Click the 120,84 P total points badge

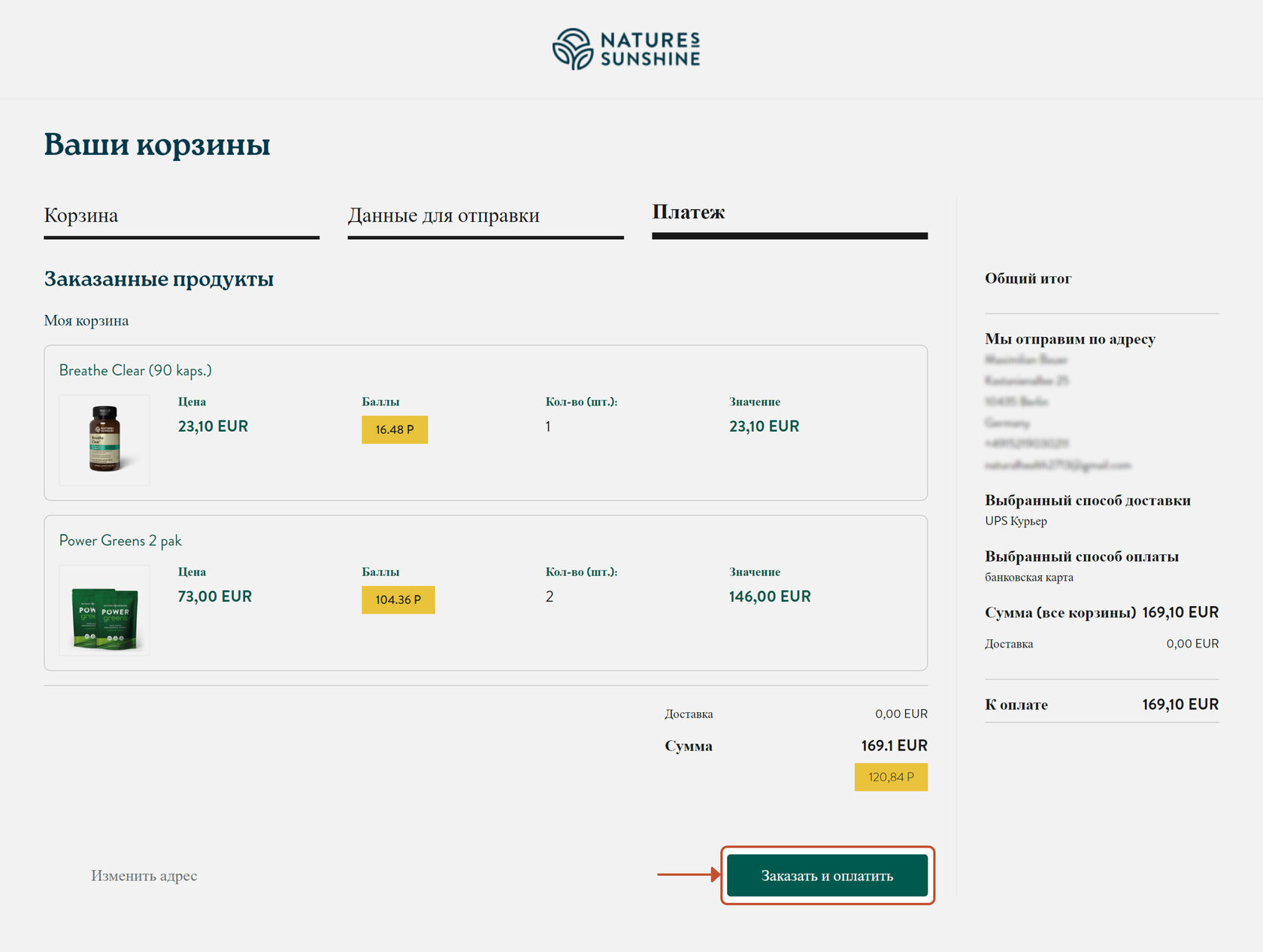pos(891,777)
